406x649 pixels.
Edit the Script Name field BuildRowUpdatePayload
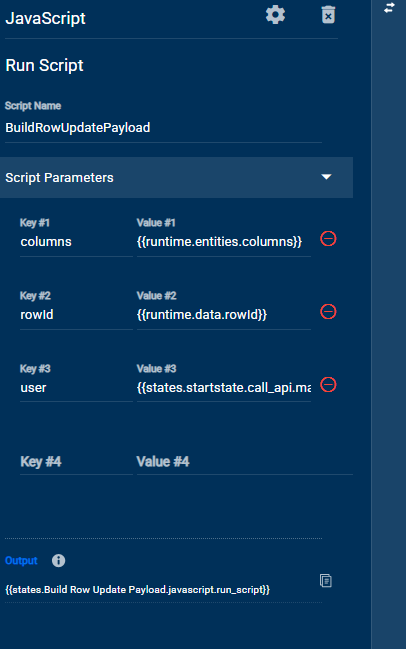pyautogui.click(x=163, y=127)
